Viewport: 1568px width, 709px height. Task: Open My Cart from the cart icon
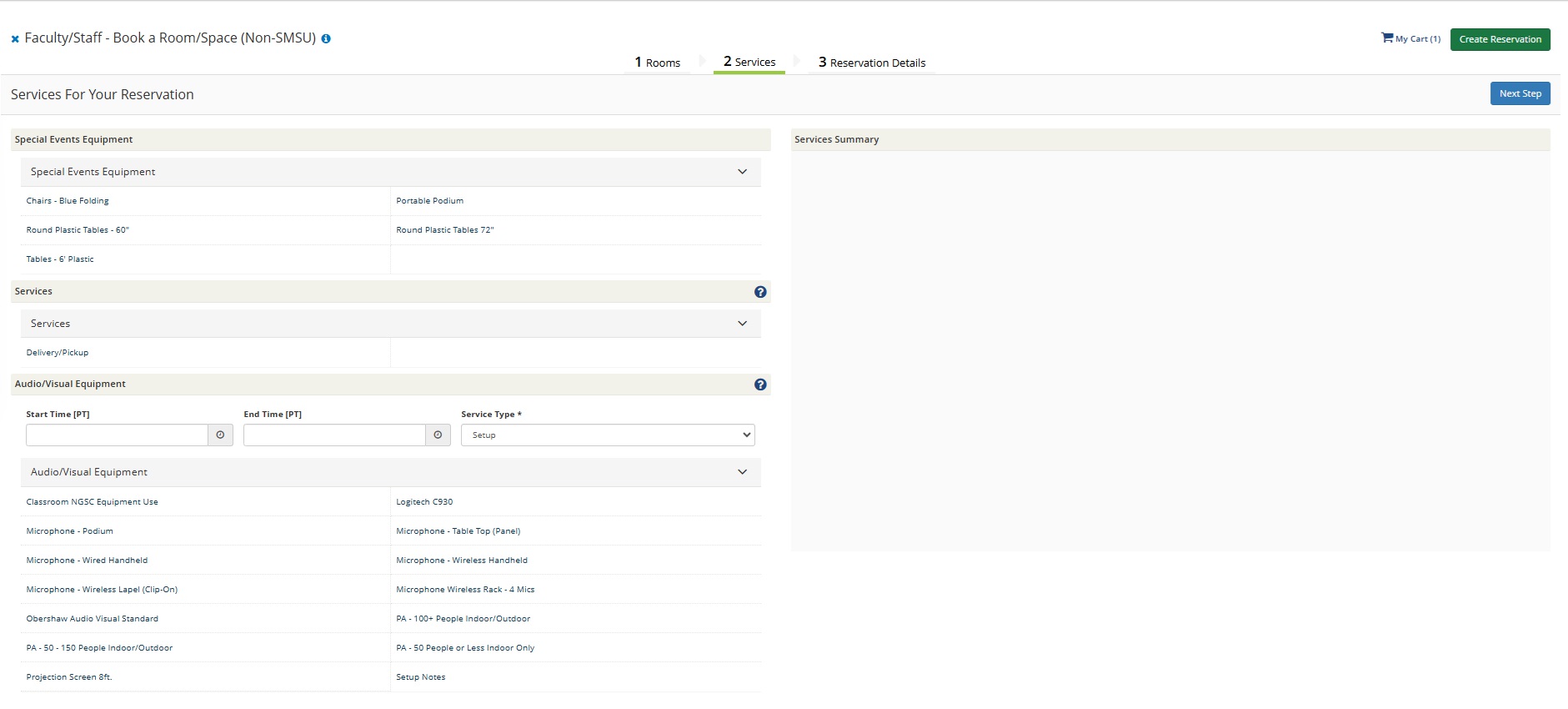point(1410,38)
